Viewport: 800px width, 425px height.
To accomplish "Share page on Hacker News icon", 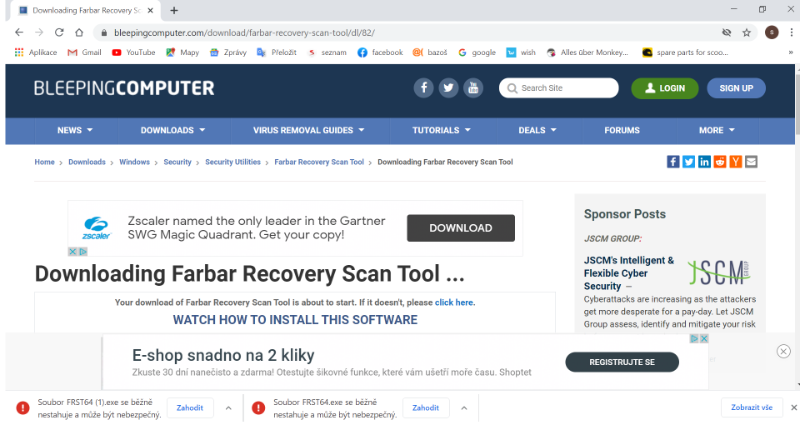I will [735, 162].
